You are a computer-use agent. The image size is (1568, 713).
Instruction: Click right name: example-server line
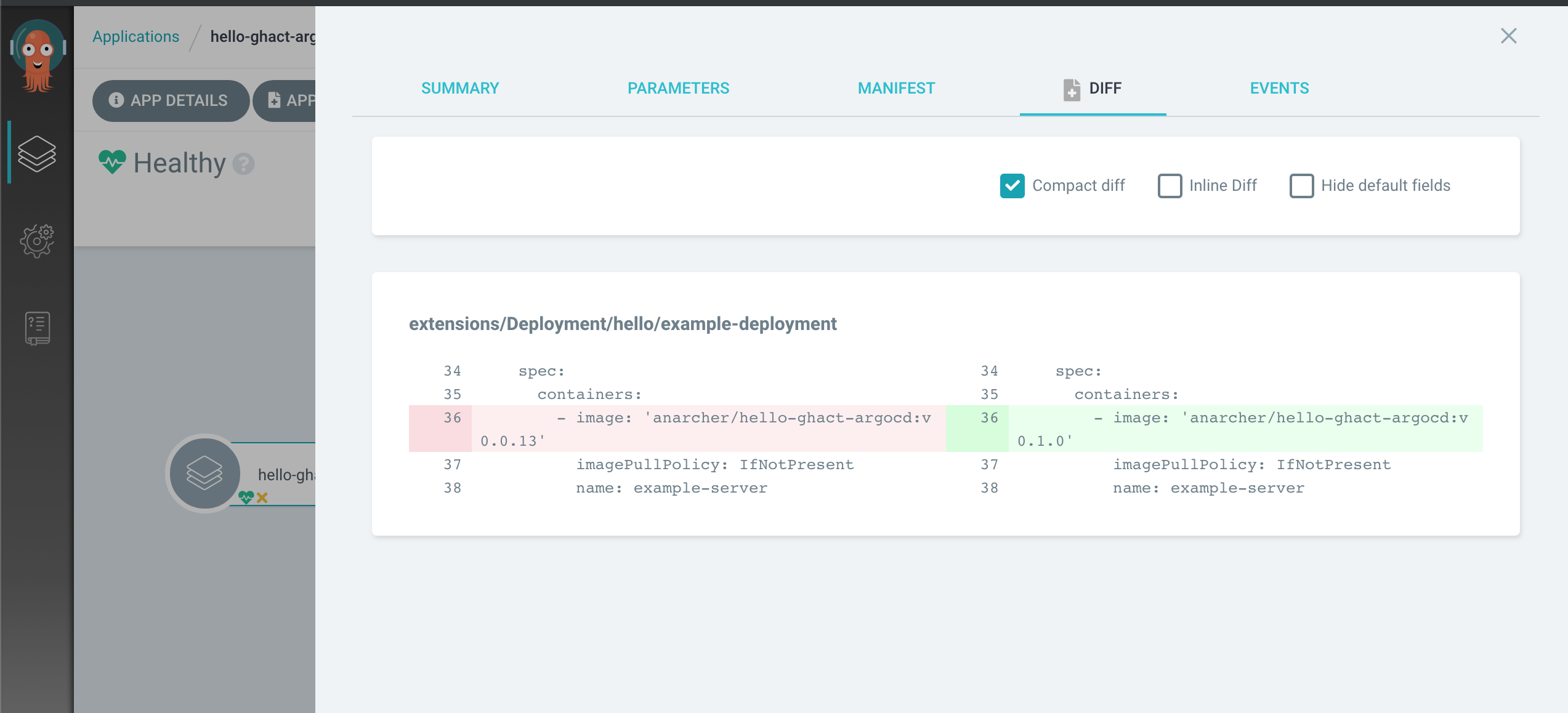[x=1208, y=488]
